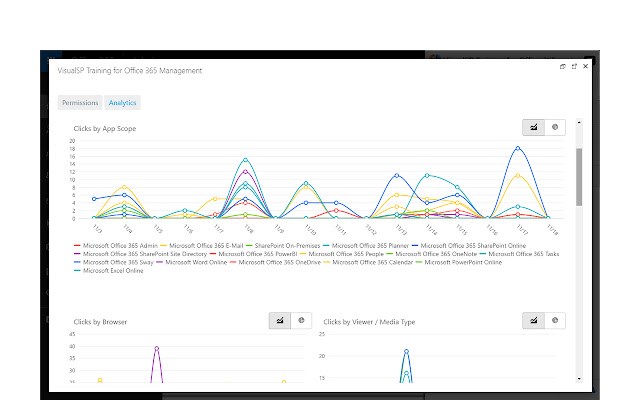This screenshot has width=640, height=400.
Task: Close the VisualSP Training dialog
Action: (585, 66)
